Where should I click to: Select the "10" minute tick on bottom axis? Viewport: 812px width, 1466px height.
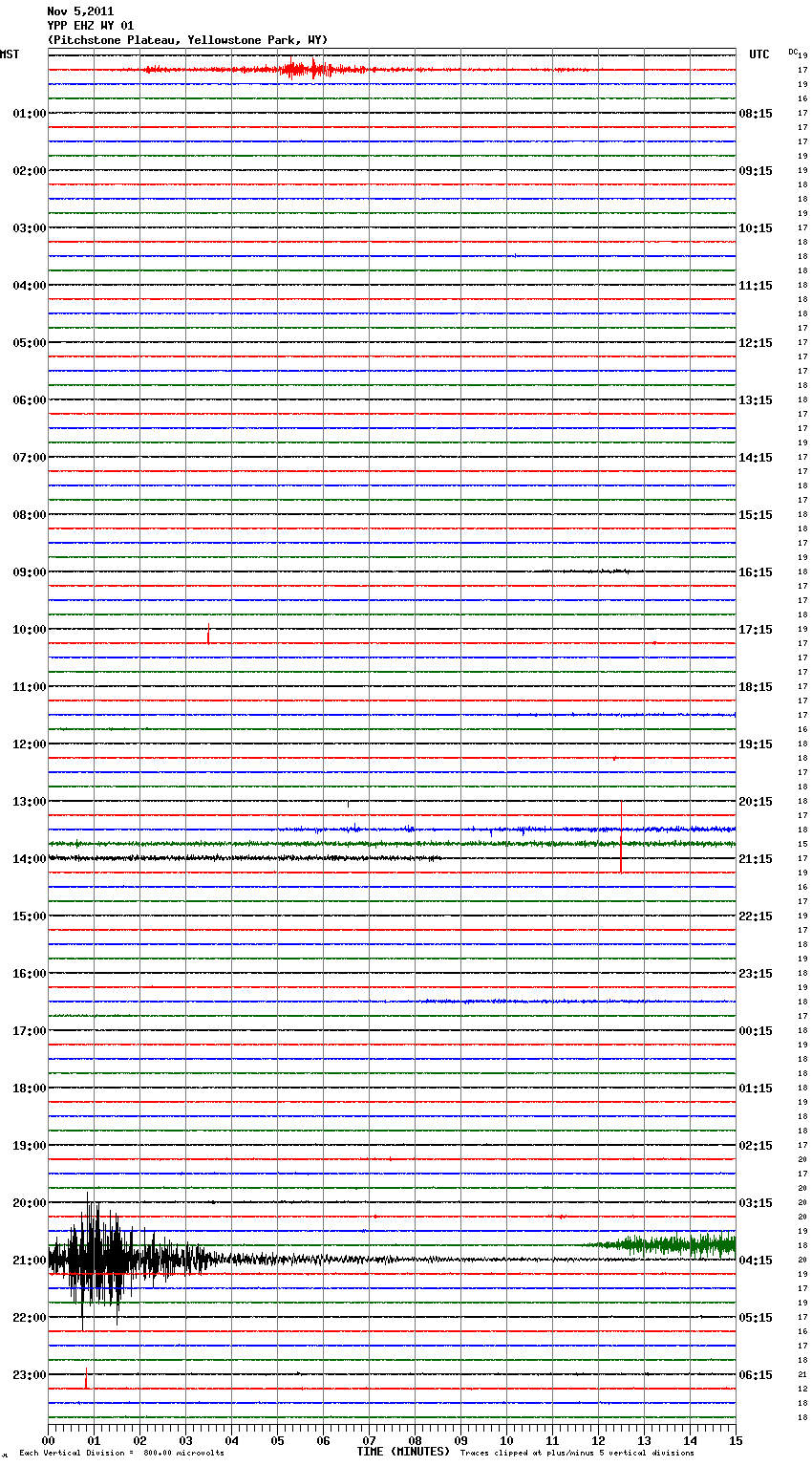[x=507, y=1440]
